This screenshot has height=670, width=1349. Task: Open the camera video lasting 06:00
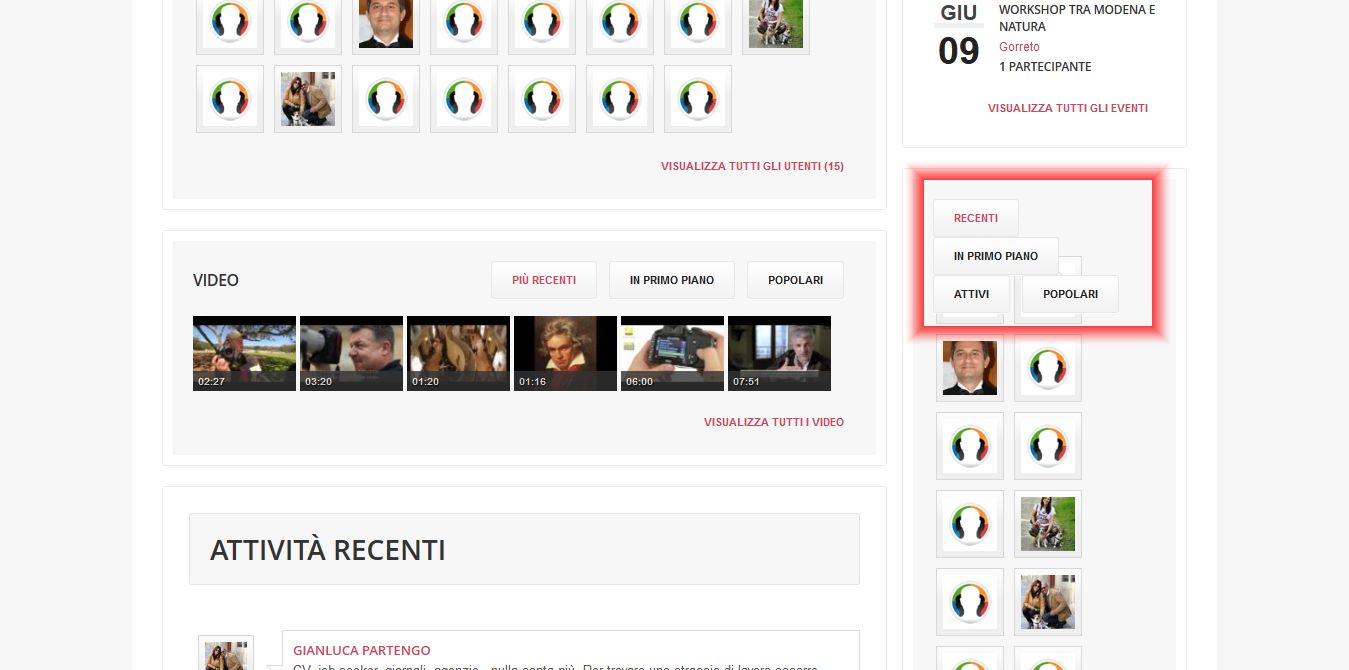672,353
